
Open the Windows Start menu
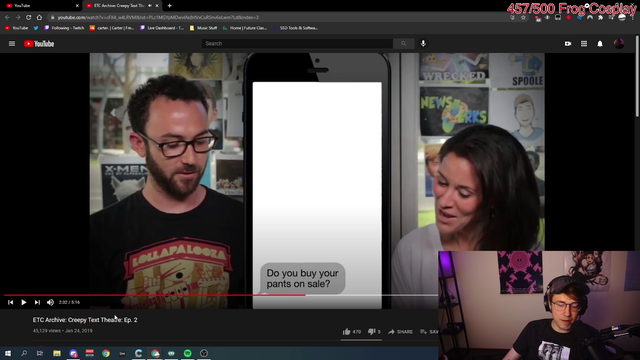(x=8, y=353)
